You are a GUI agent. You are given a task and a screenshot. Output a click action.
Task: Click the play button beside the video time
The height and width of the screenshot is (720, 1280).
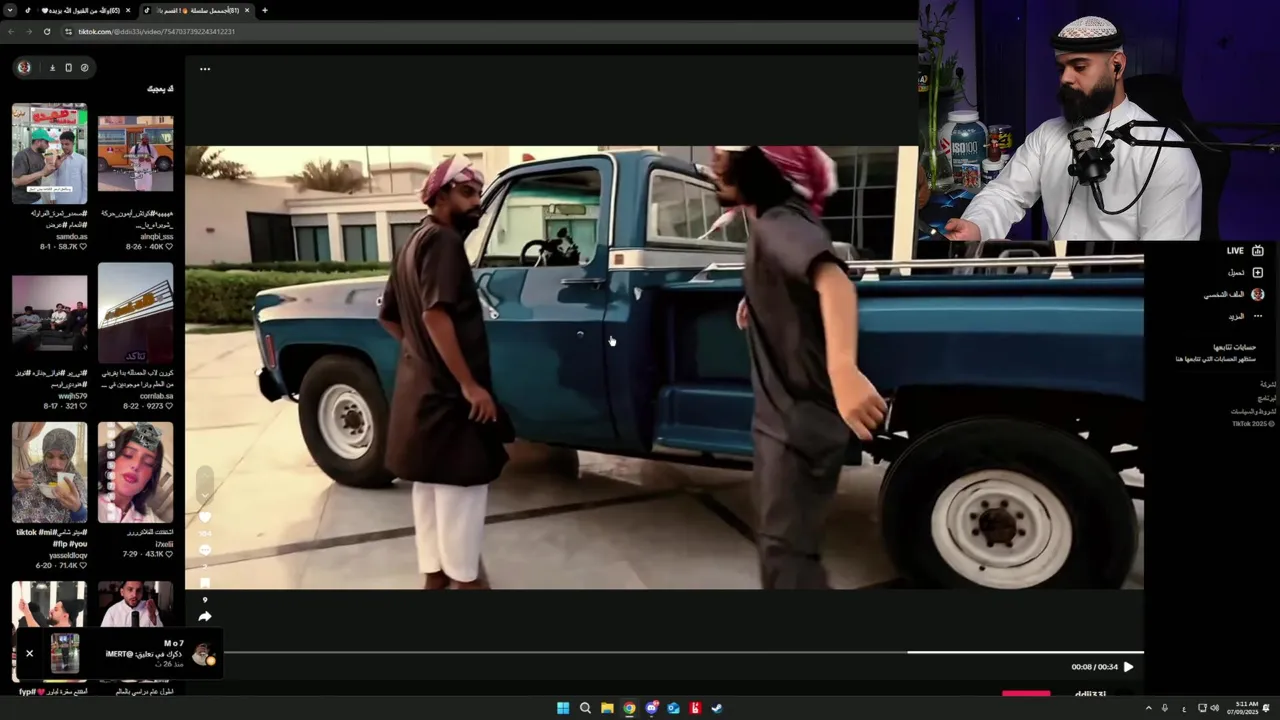pos(1128,667)
